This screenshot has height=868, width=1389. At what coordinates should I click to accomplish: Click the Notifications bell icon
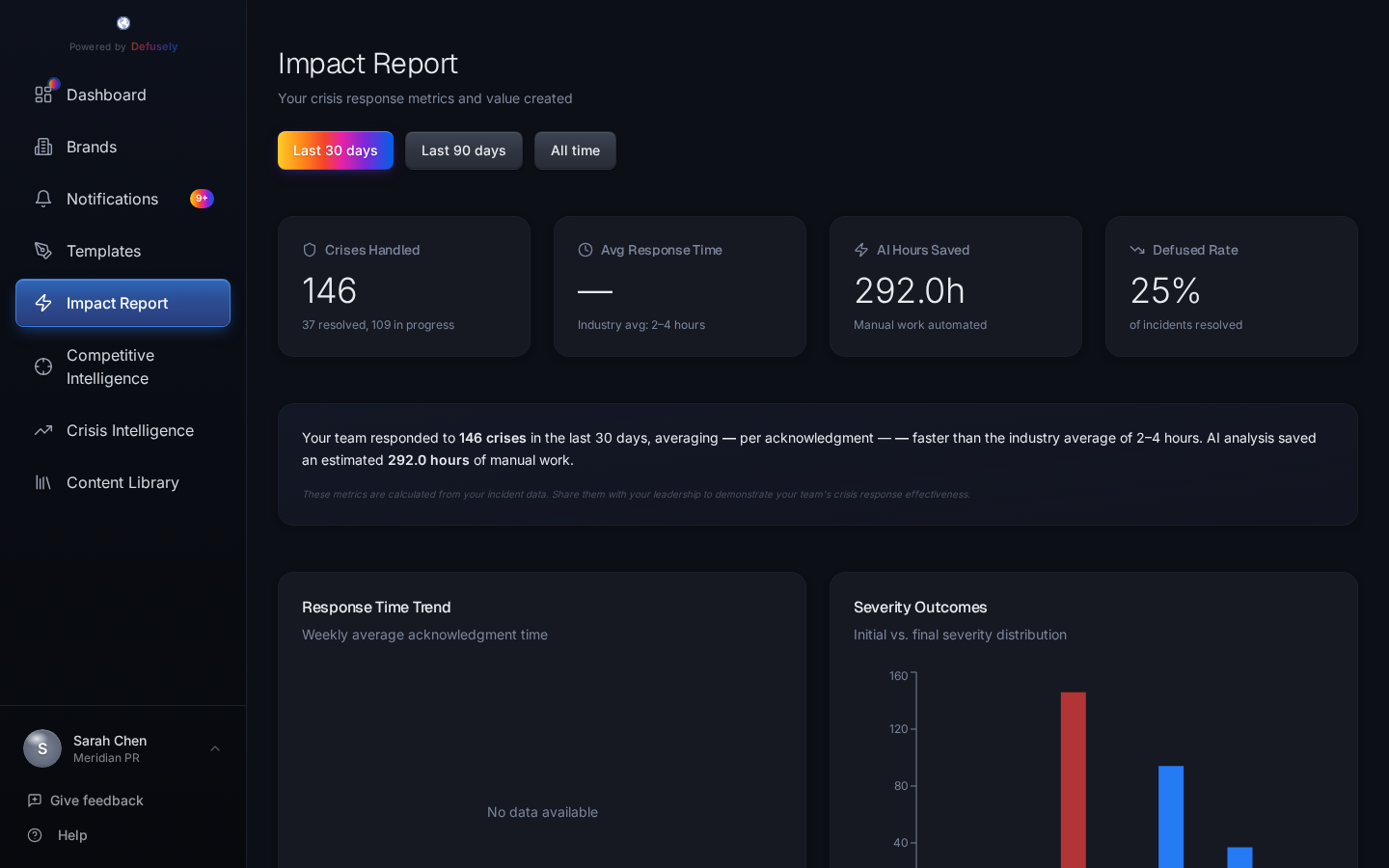click(43, 199)
